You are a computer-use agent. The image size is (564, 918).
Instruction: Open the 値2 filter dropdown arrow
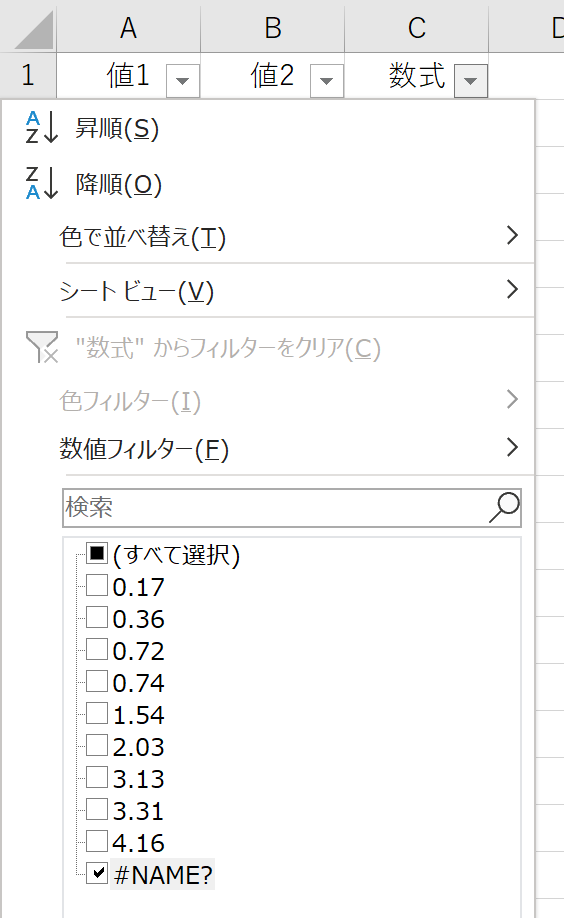[327, 80]
